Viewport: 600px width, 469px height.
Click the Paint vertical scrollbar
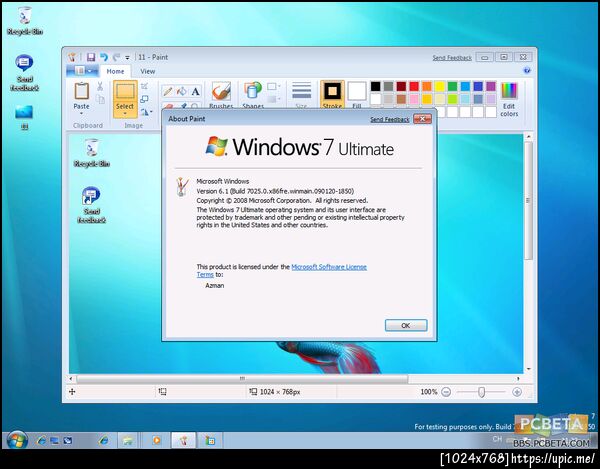[528, 200]
